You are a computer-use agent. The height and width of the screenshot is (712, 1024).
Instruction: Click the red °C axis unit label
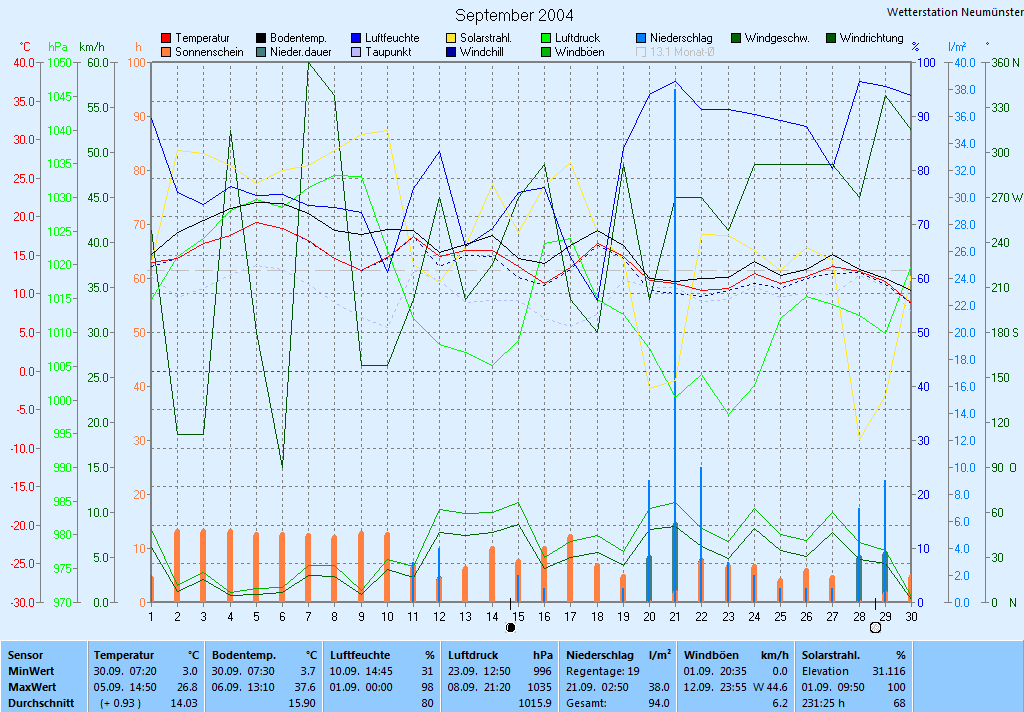[25, 47]
